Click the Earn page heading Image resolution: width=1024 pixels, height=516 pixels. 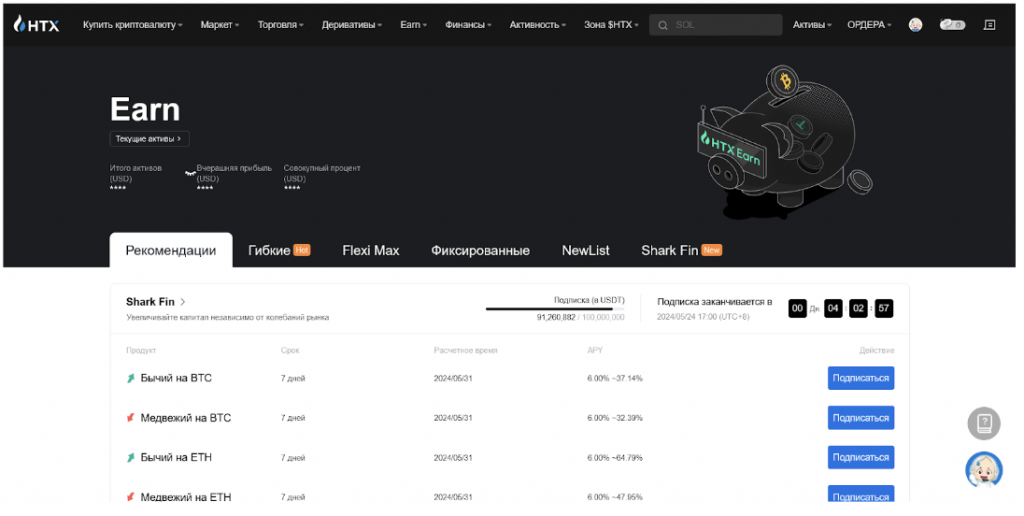click(145, 109)
